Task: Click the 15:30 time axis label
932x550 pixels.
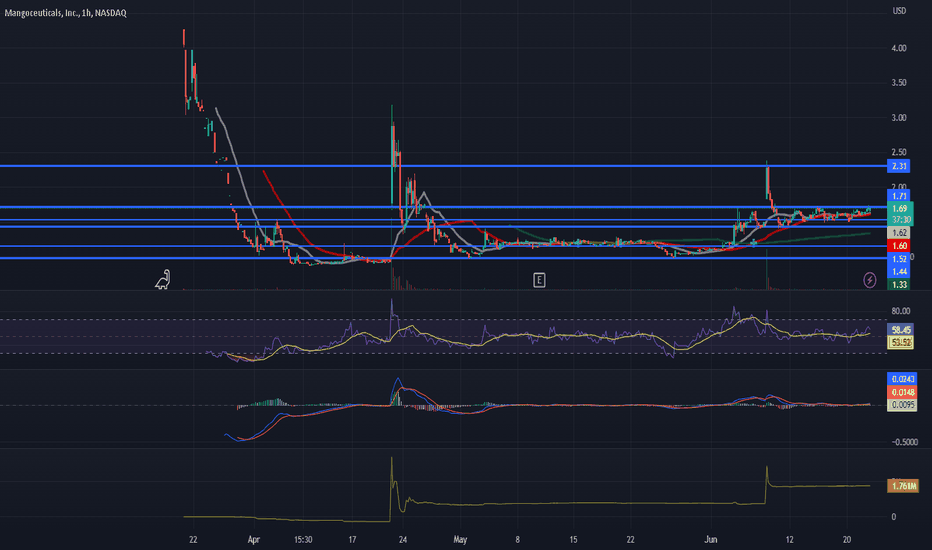Action: pos(303,540)
